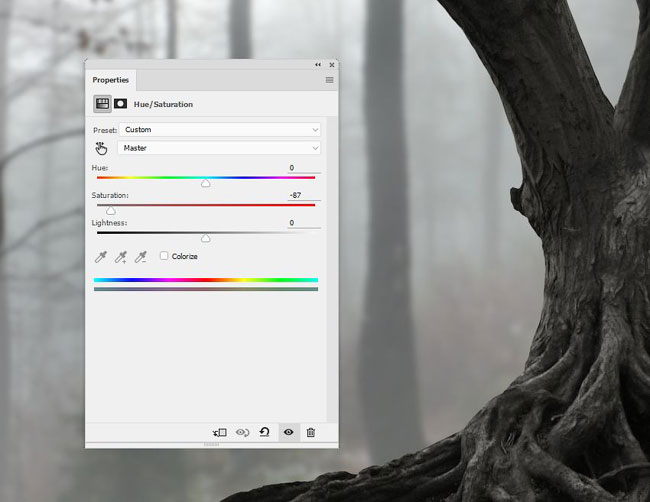This screenshot has height=502, width=650.
Task: Click the Hue label
Action: (x=100, y=168)
